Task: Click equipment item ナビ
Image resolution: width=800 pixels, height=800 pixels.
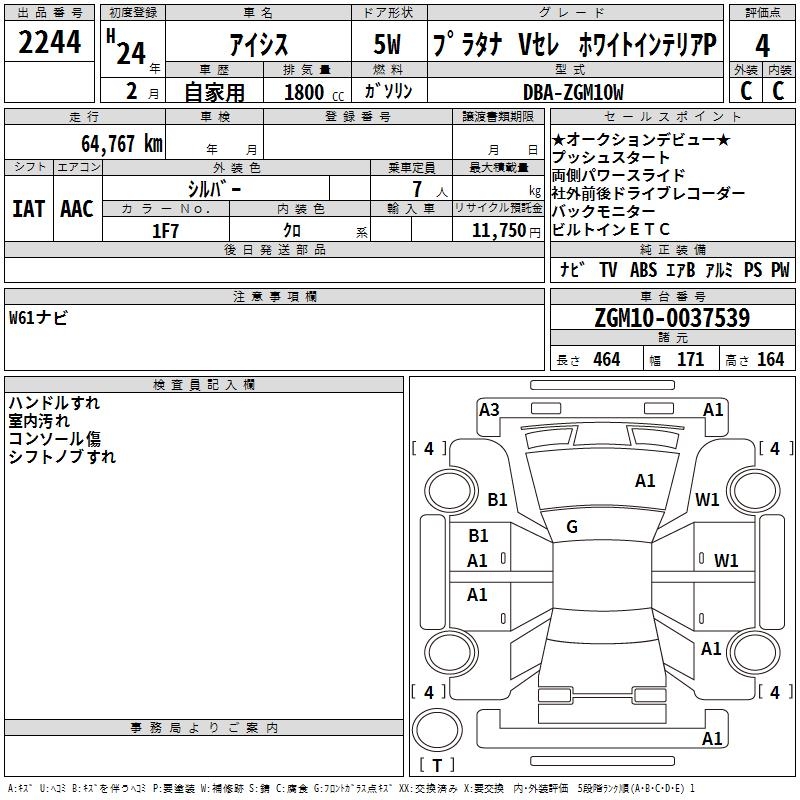Action: 572,269
